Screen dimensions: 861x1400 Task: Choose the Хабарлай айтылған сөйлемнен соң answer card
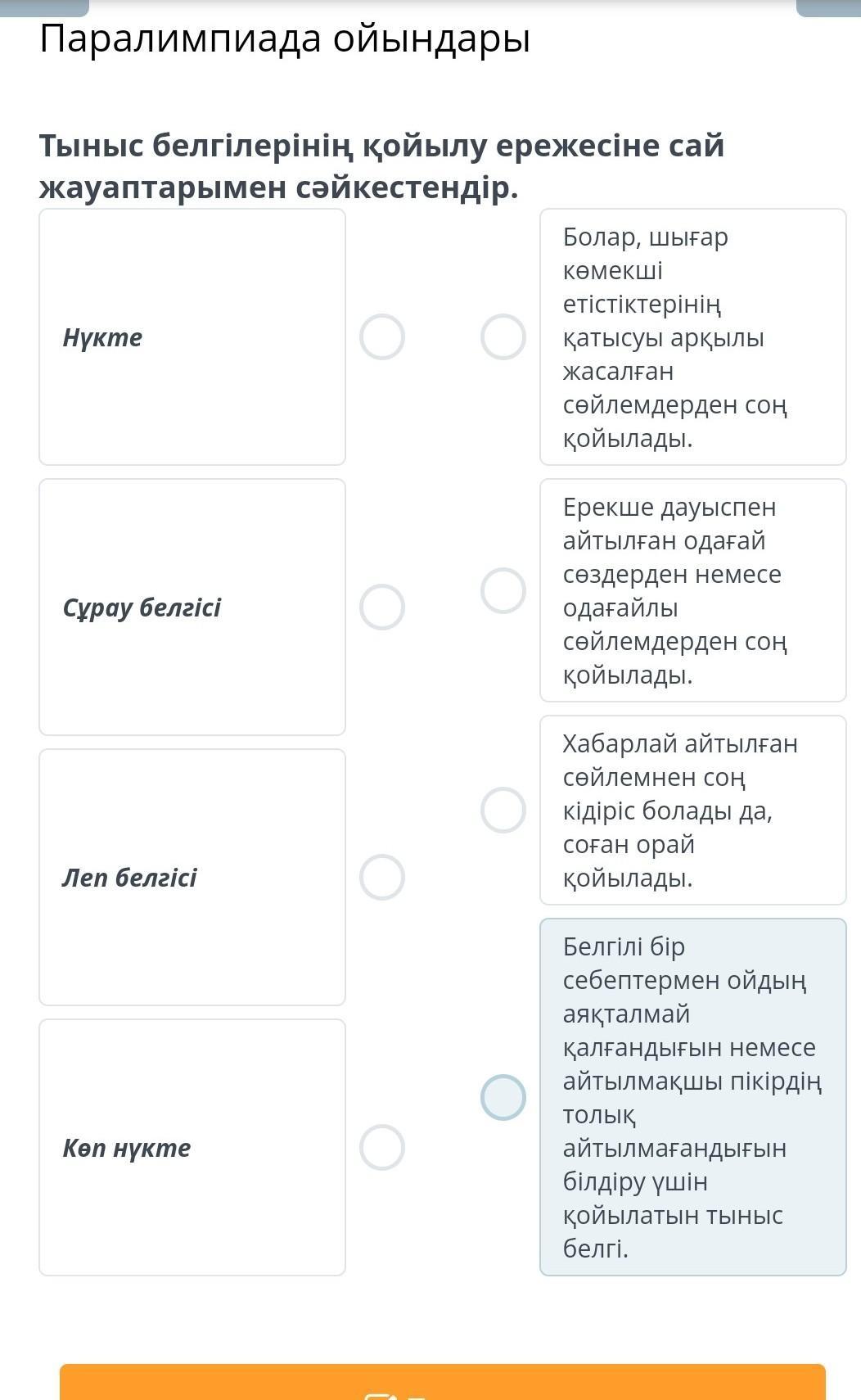click(692, 810)
